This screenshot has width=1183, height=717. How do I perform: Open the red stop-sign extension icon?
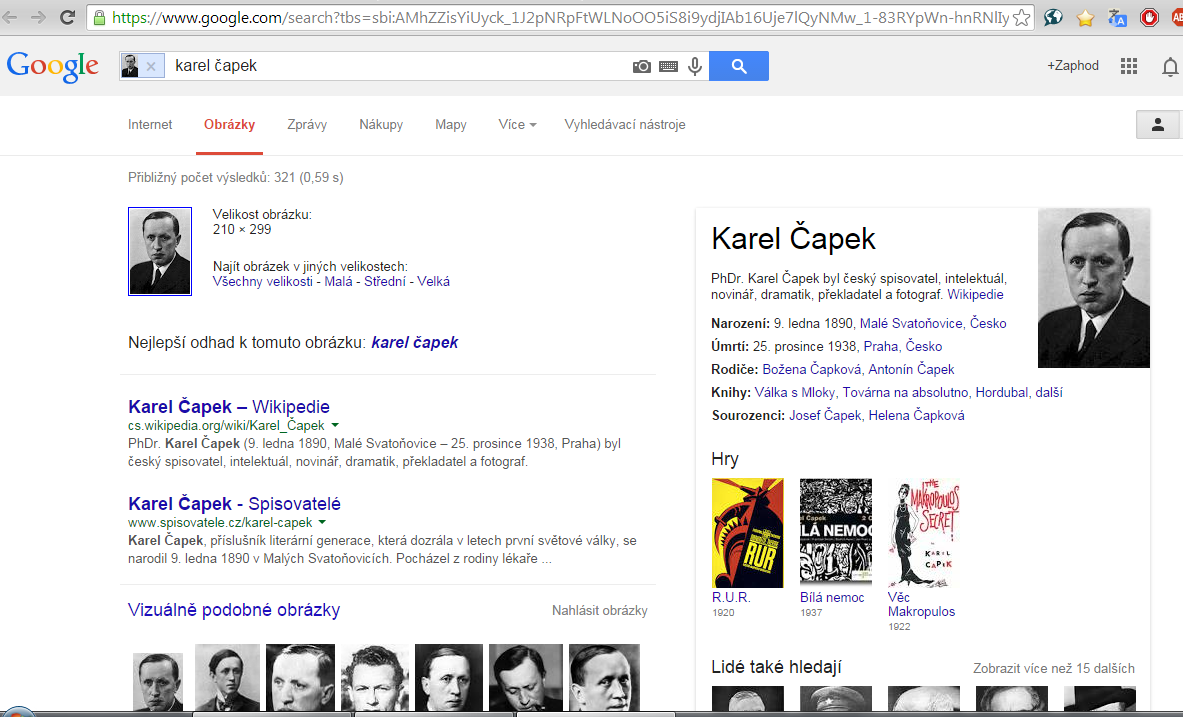click(1149, 17)
